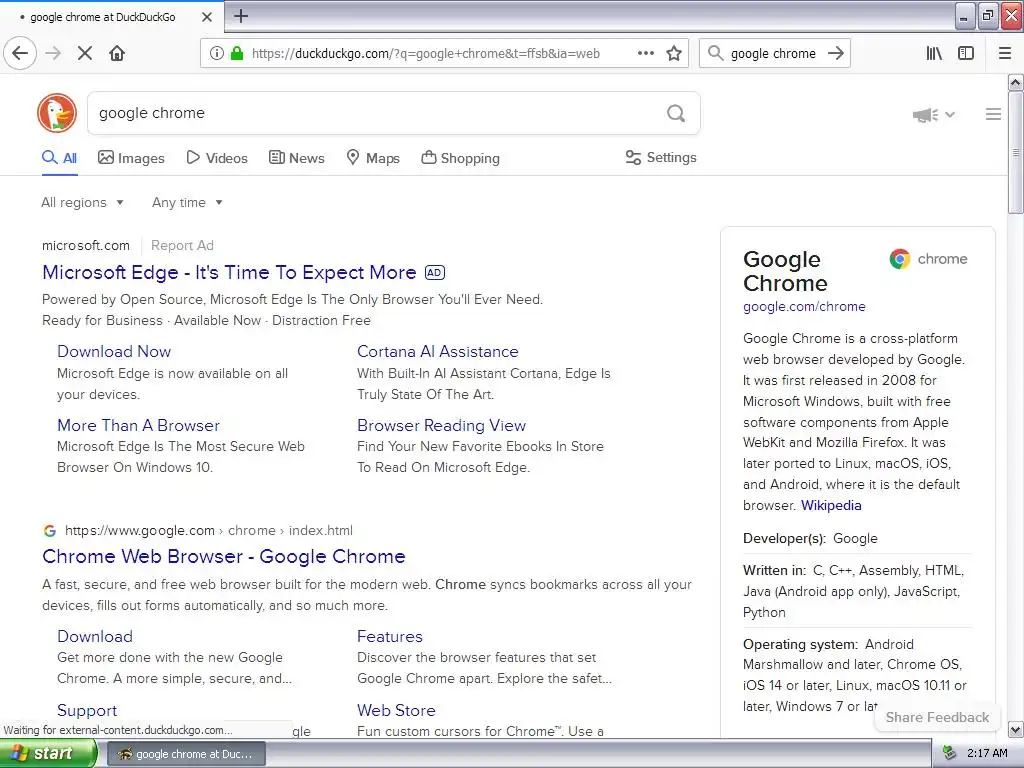Image resolution: width=1024 pixels, height=768 pixels.
Task: Open Browser Reading View link
Action: (441, 425)
